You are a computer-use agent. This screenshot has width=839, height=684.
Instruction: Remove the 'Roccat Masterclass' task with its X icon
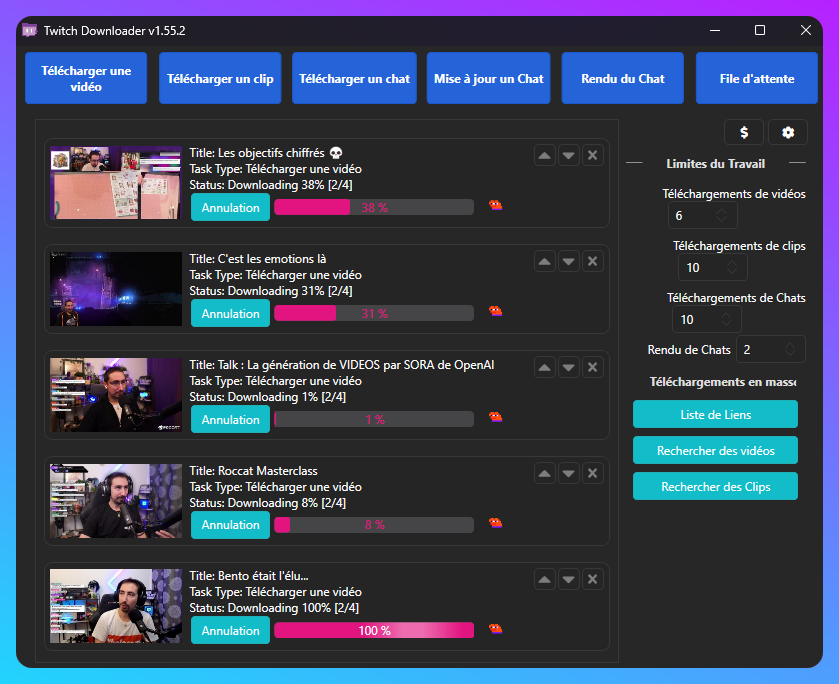[592, 472]
